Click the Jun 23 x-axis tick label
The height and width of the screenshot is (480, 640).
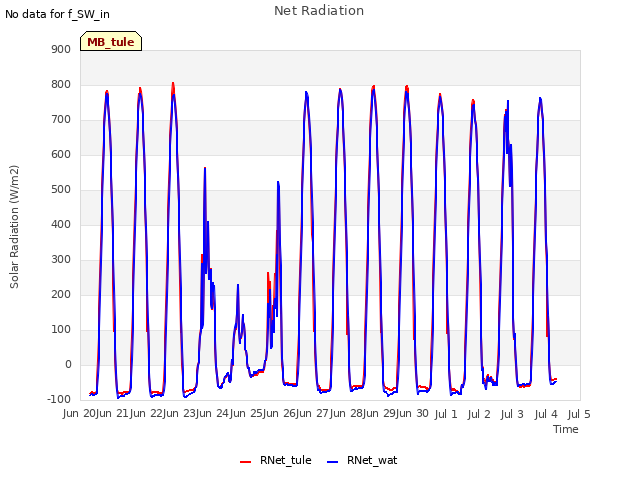[179, 414]
